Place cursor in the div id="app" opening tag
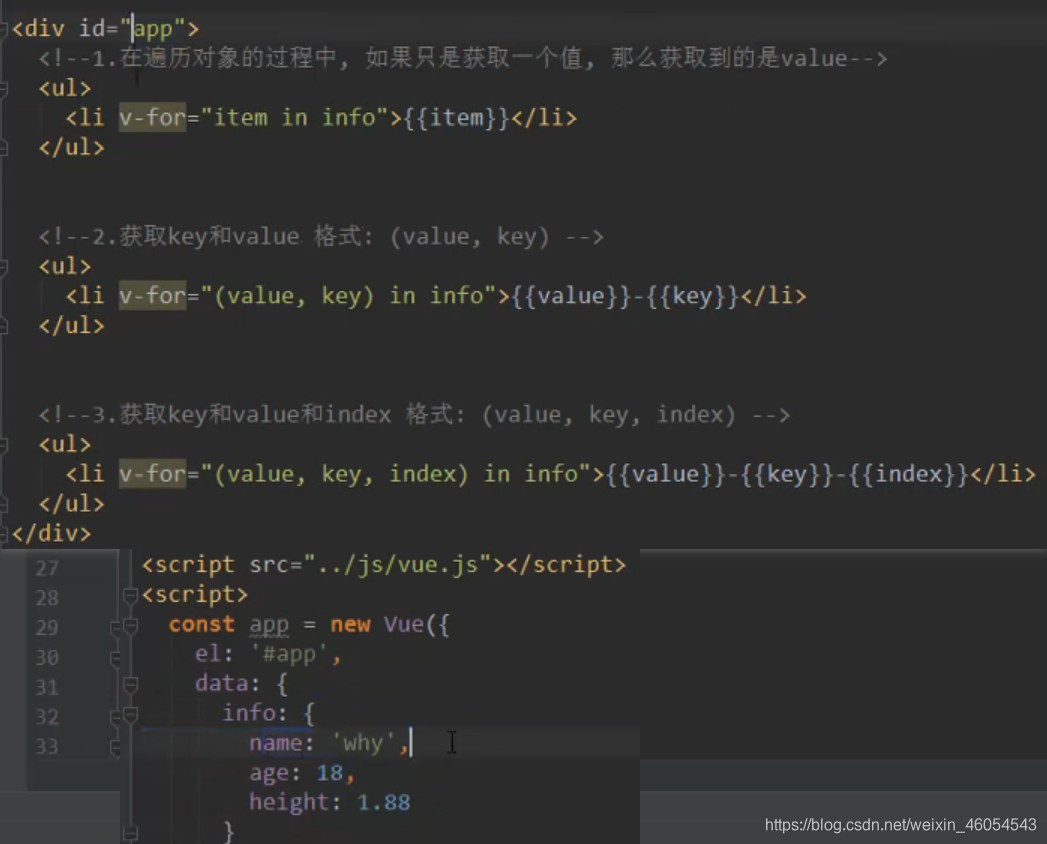The height and width of the screenshot is (844, 1047). tap(106, 29)
